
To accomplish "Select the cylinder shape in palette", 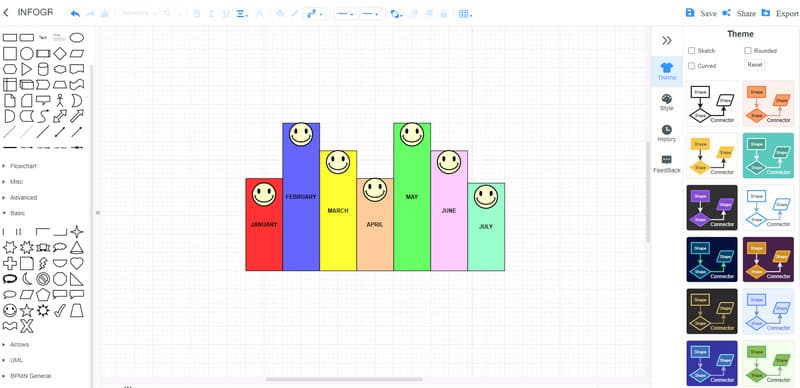I will (43, 69).
